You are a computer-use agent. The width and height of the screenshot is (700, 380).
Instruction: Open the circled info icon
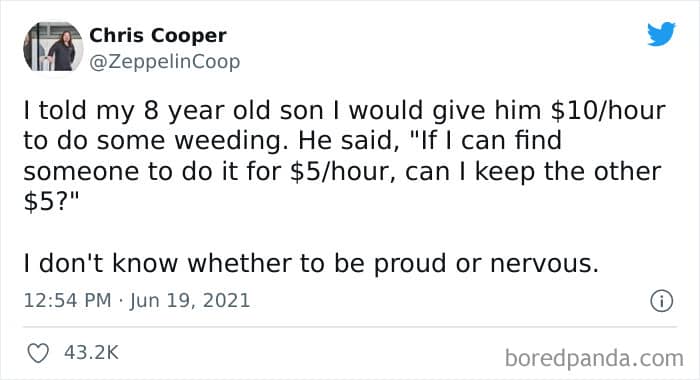tap(661, 301)
